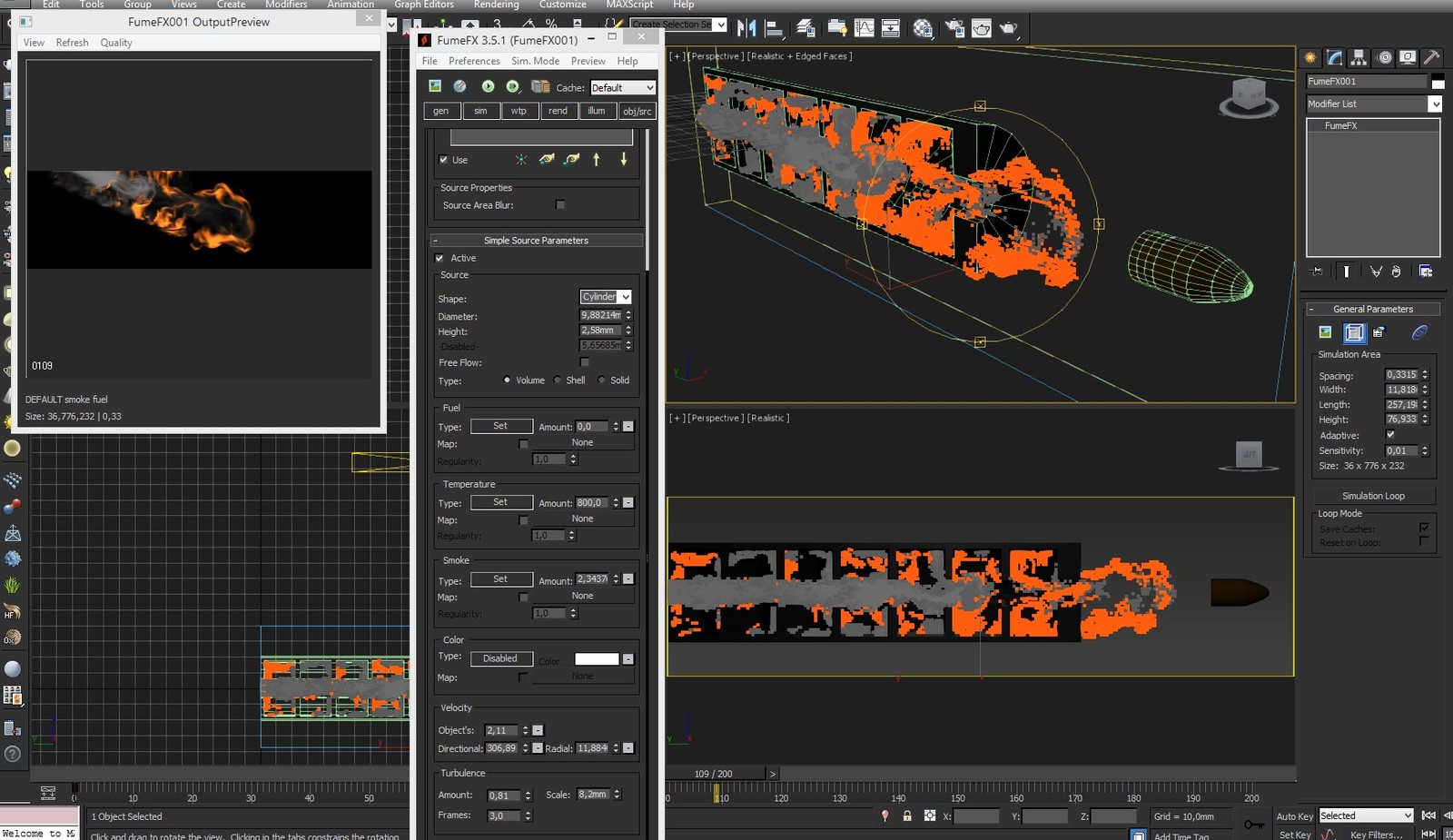Click the Render Production teapot icon

(x=1009, y=28)
